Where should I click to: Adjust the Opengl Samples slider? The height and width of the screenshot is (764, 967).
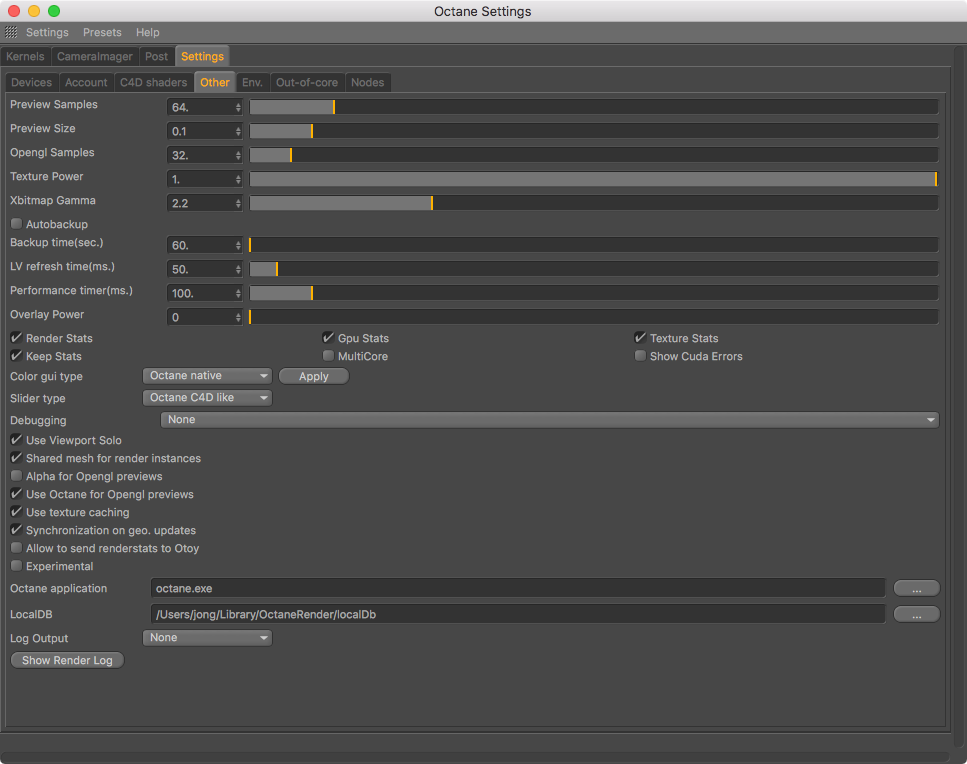tap(593, 155)
